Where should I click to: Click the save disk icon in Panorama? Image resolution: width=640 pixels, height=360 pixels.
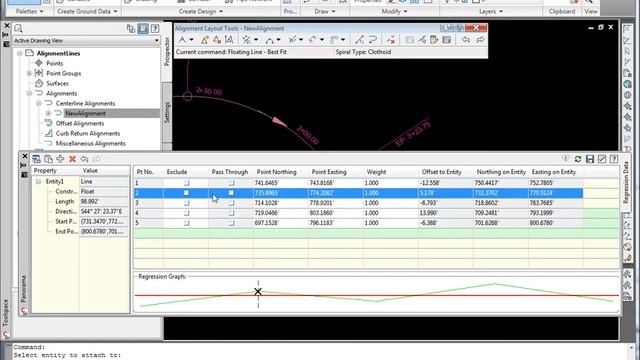590,159
